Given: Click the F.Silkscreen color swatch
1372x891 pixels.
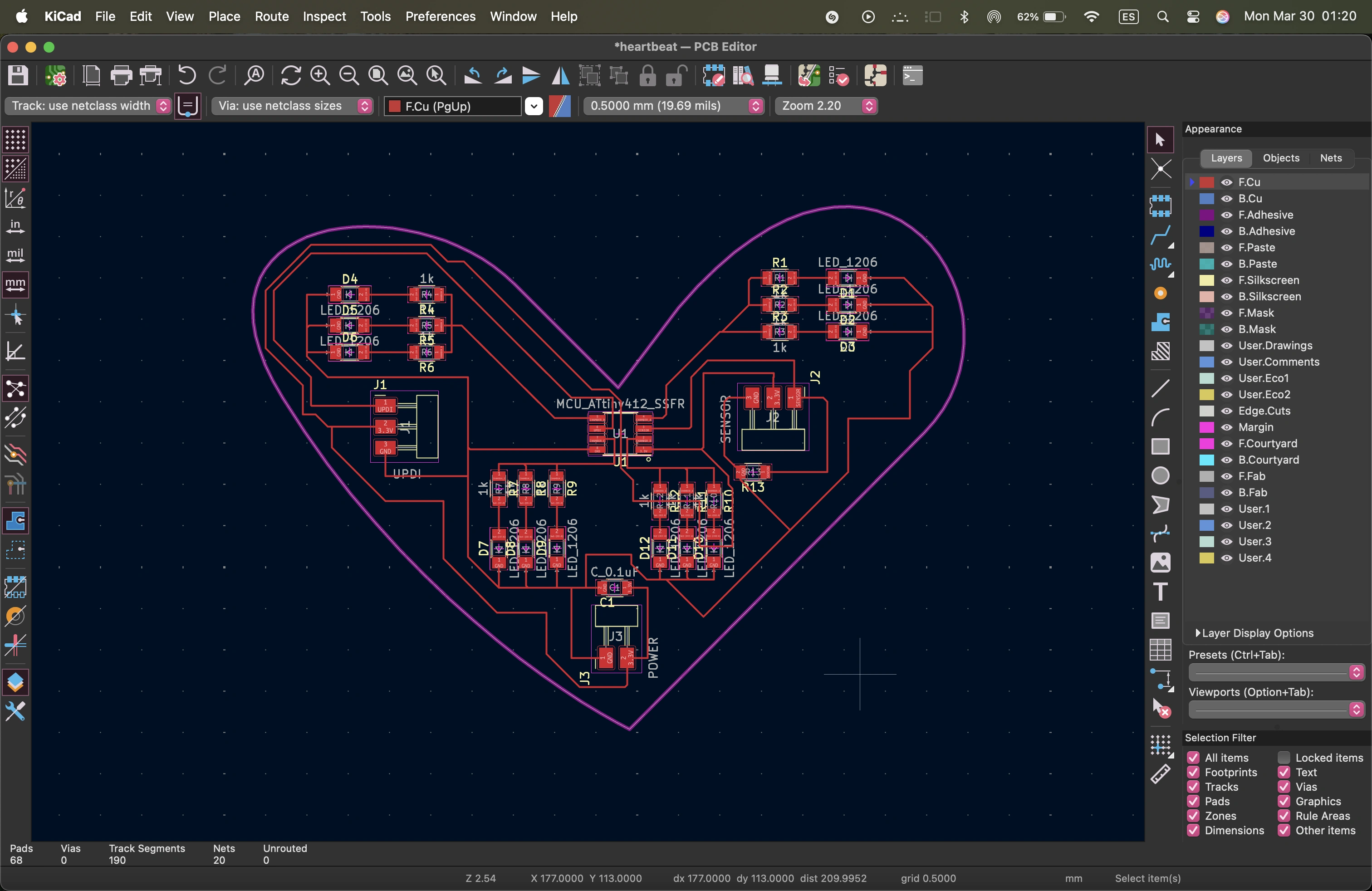Looking at the screenshot, I should click(x=1206, y=281).
